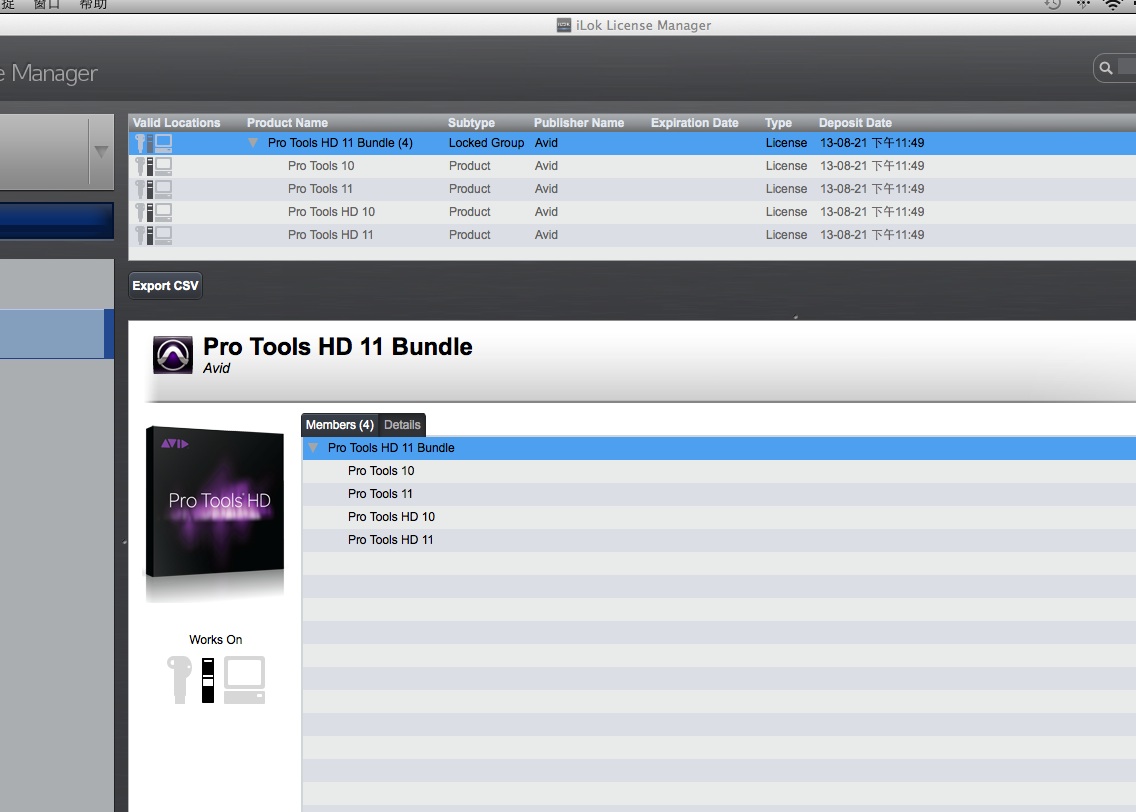Switch to the Details tab

[402, 425]
